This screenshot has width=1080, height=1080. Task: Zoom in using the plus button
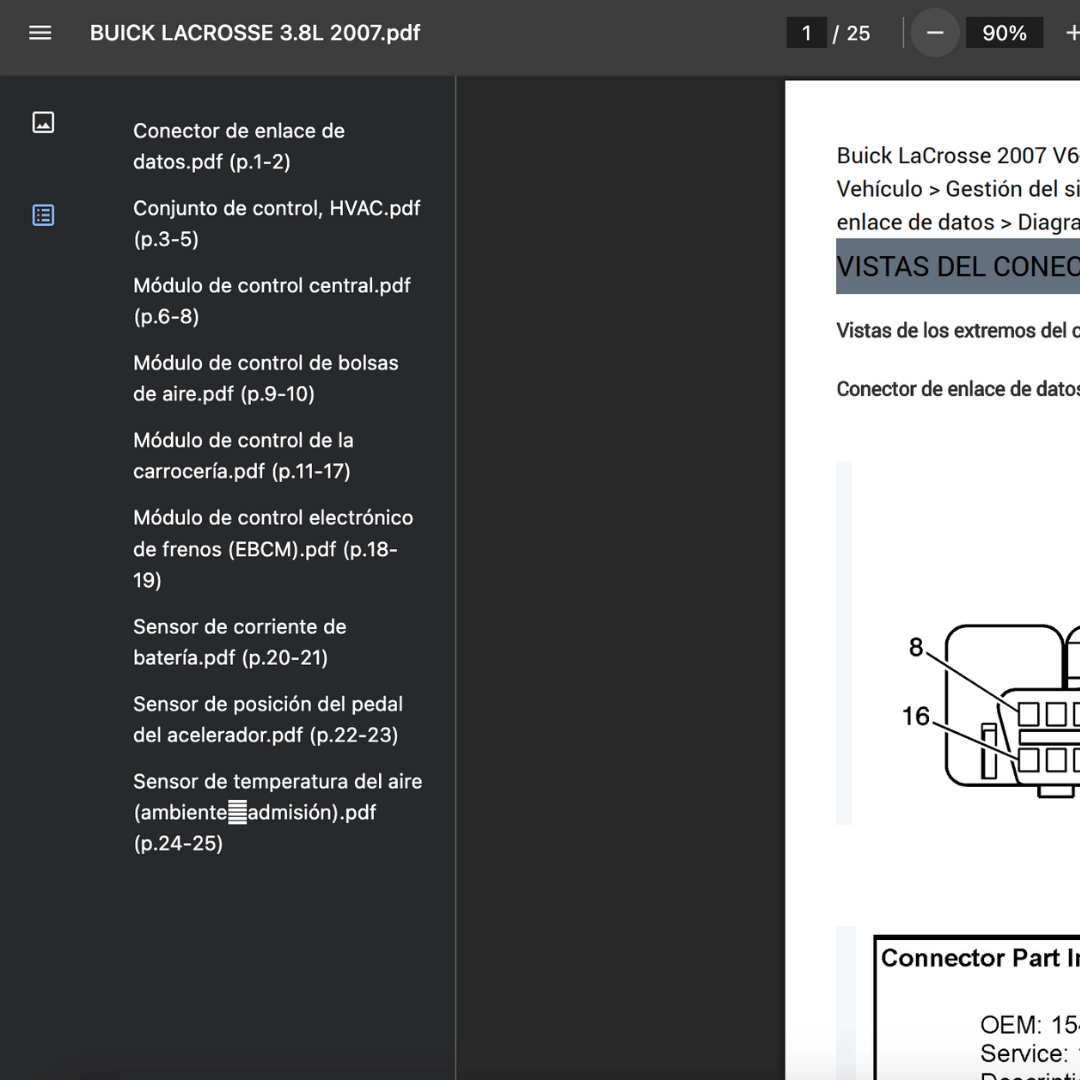1071,33
